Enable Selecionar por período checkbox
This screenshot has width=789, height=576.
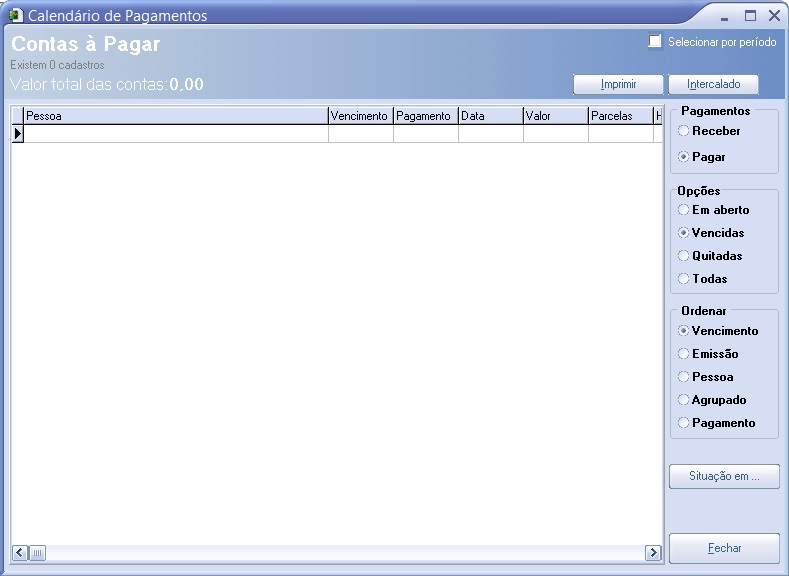pyautogui.click(x=655, y=42)
